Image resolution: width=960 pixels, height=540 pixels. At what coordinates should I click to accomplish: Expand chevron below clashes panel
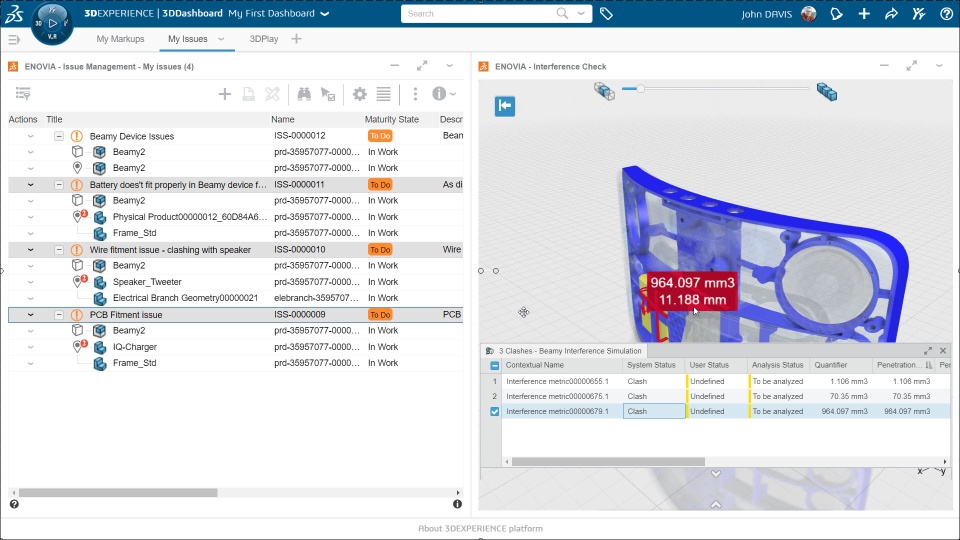click(x=716, y=473)
